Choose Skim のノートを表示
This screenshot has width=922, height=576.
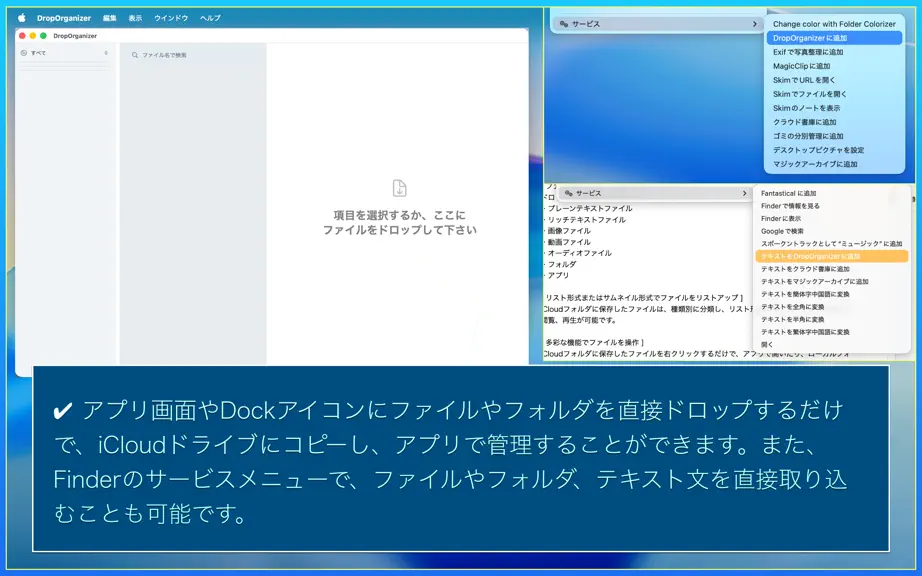834,108
